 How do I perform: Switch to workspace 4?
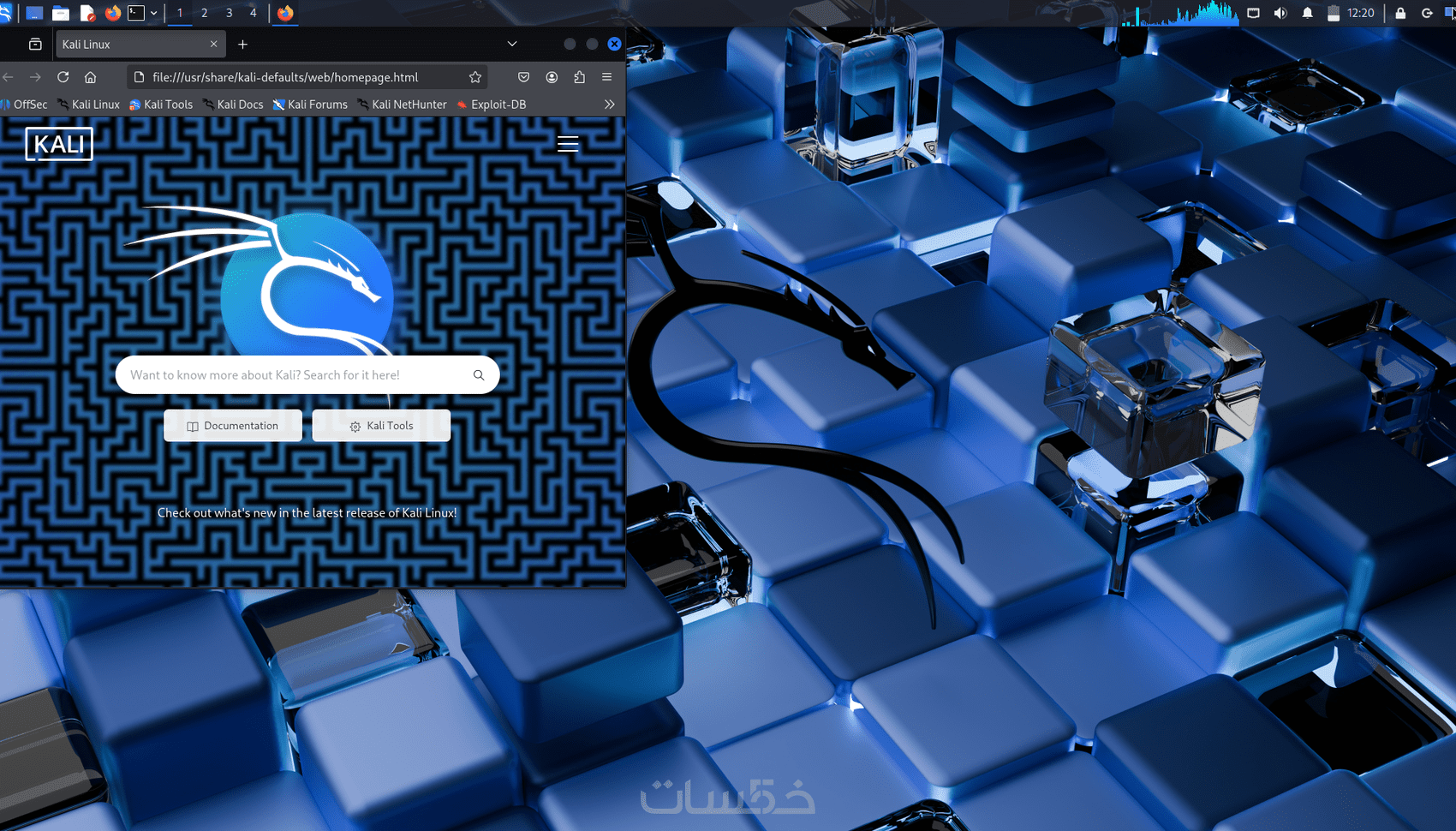(x=253, y=13)
